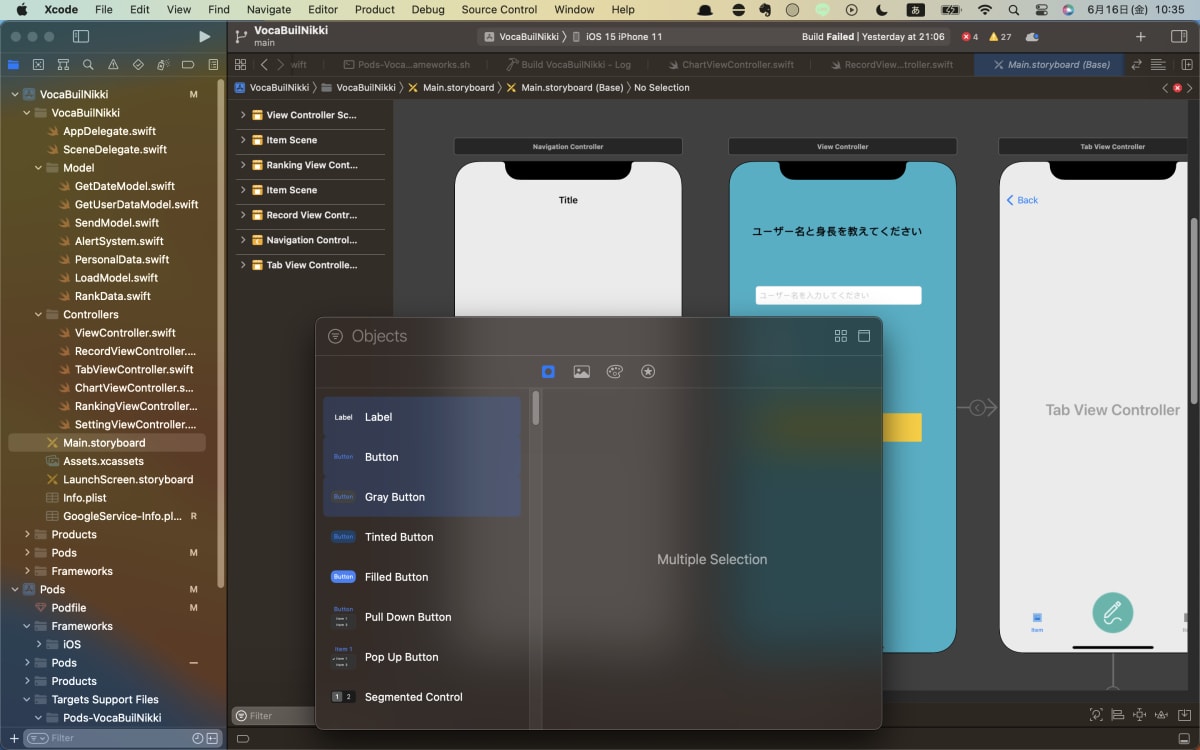
Task: Expand Record View Controller scene
Action: pos(243,215)
